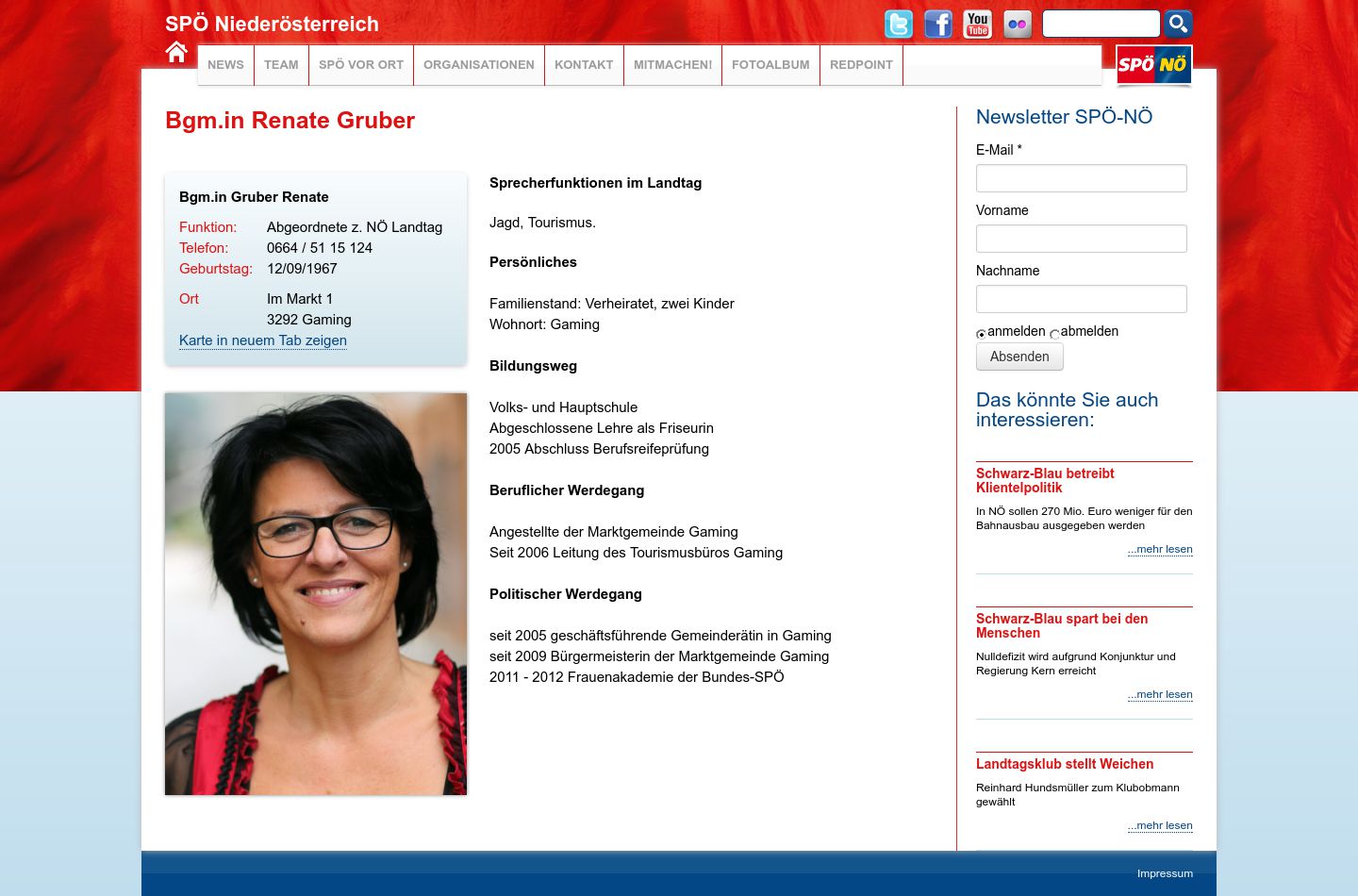Read more on Klientelpolitik article
Screen dimensions: 1358x896
tap(1160, 549)
